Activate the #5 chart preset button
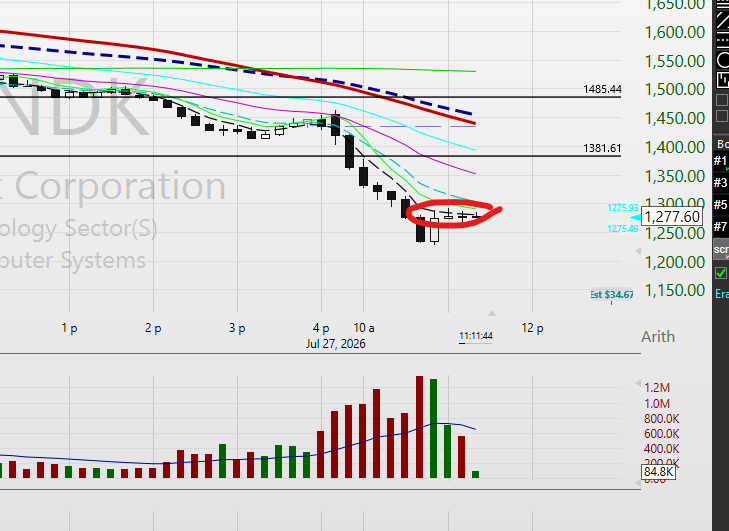This screenshot has height=531, width=729. click(721, 205)
